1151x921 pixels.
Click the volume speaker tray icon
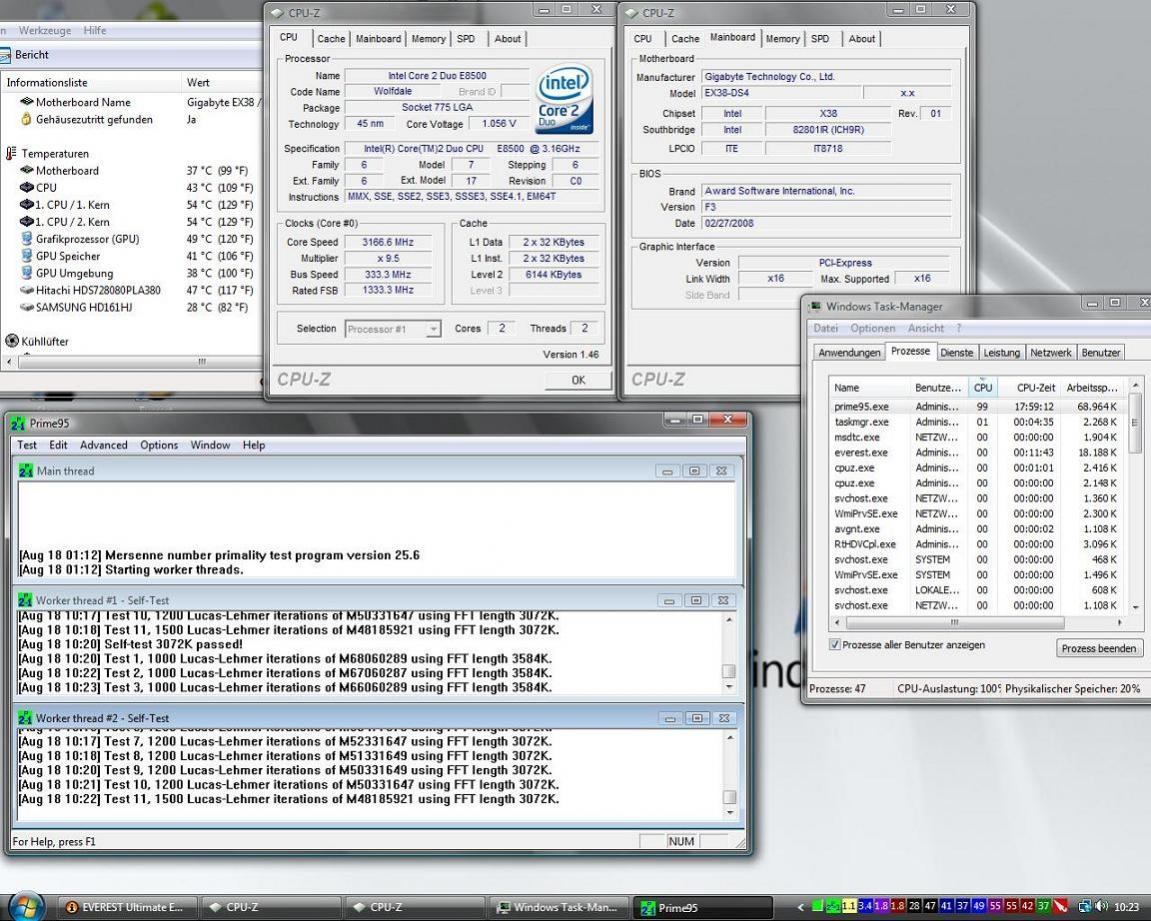tap(1102, 906)
